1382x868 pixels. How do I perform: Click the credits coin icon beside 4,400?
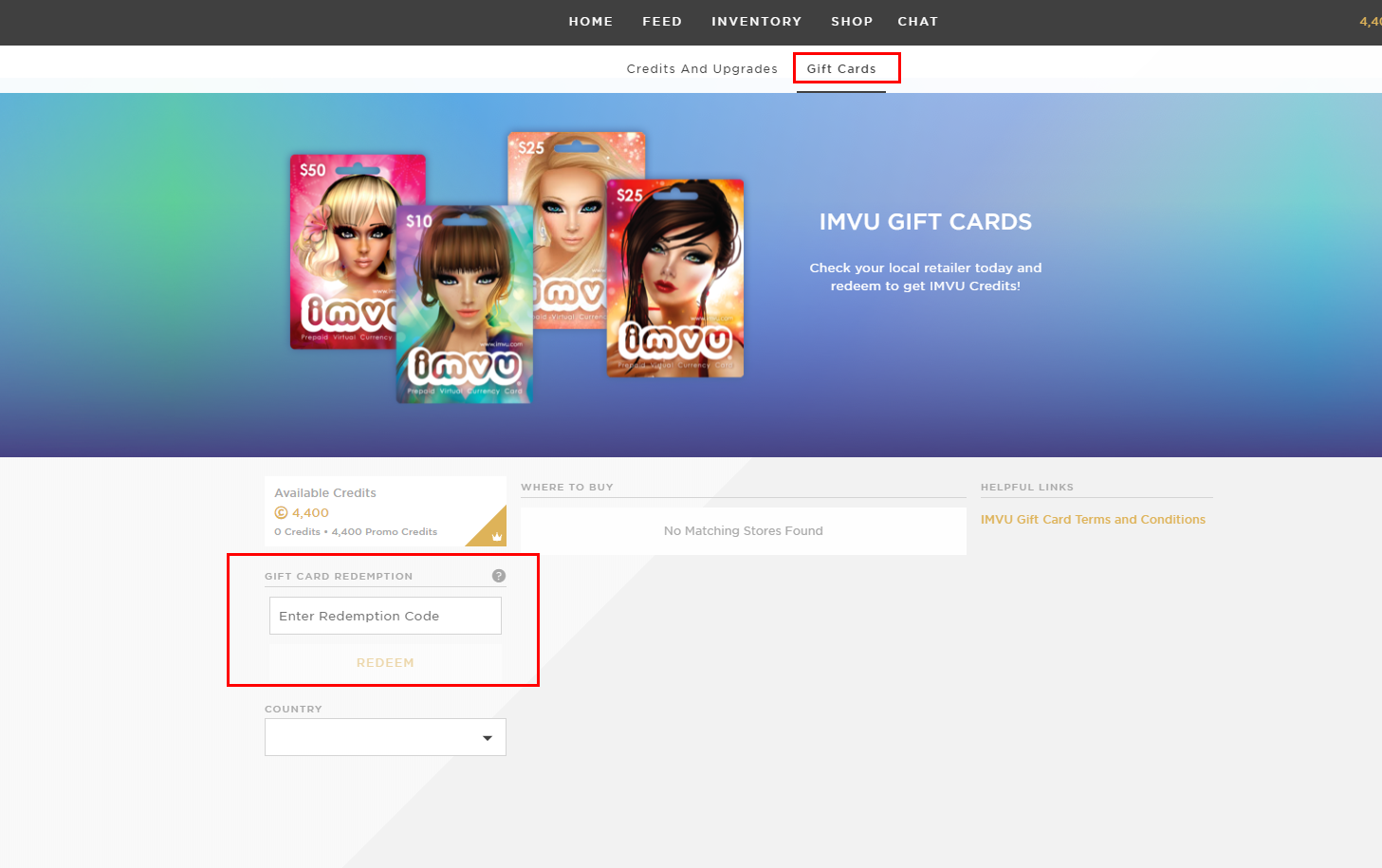tap(281, 512)
